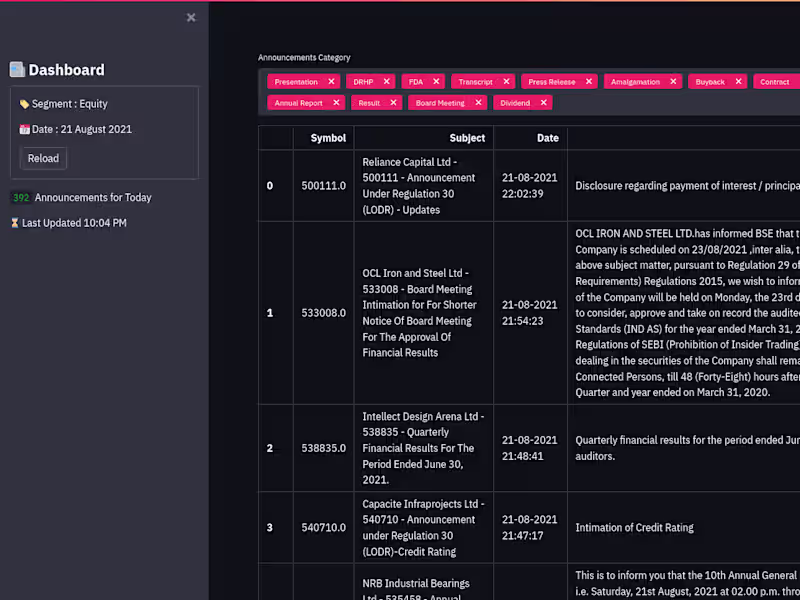Click the 'Segment : Equity' text
Screen dimensions: 800x600
(x=69, y=104)
